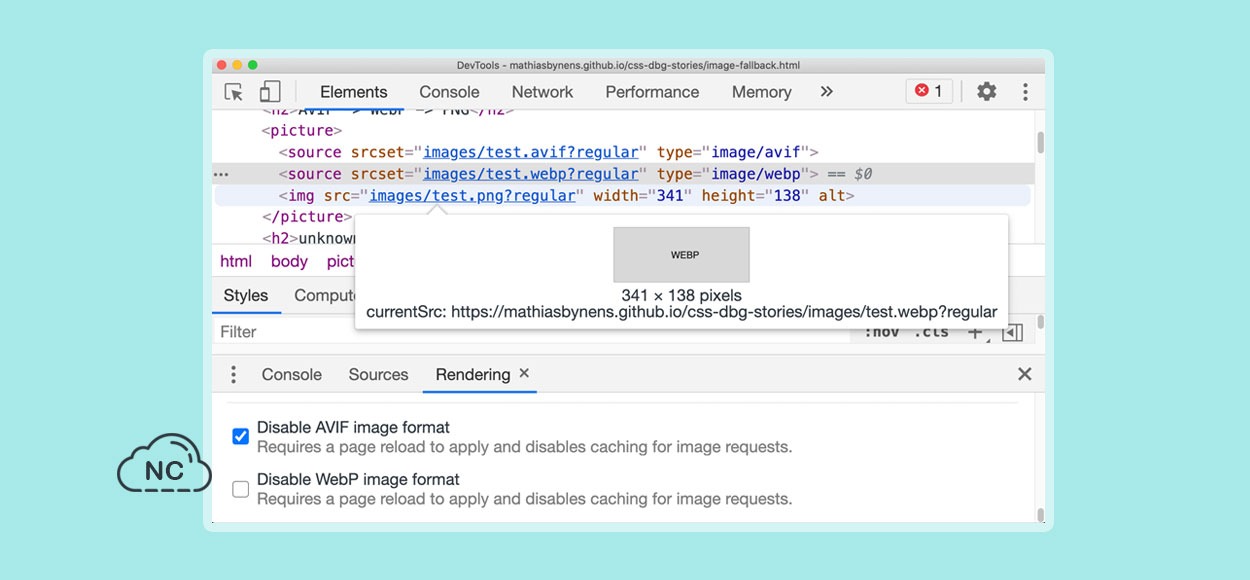Check Disable WebP image format
This screenshot has width=1250, height=580.
[240, 489]
